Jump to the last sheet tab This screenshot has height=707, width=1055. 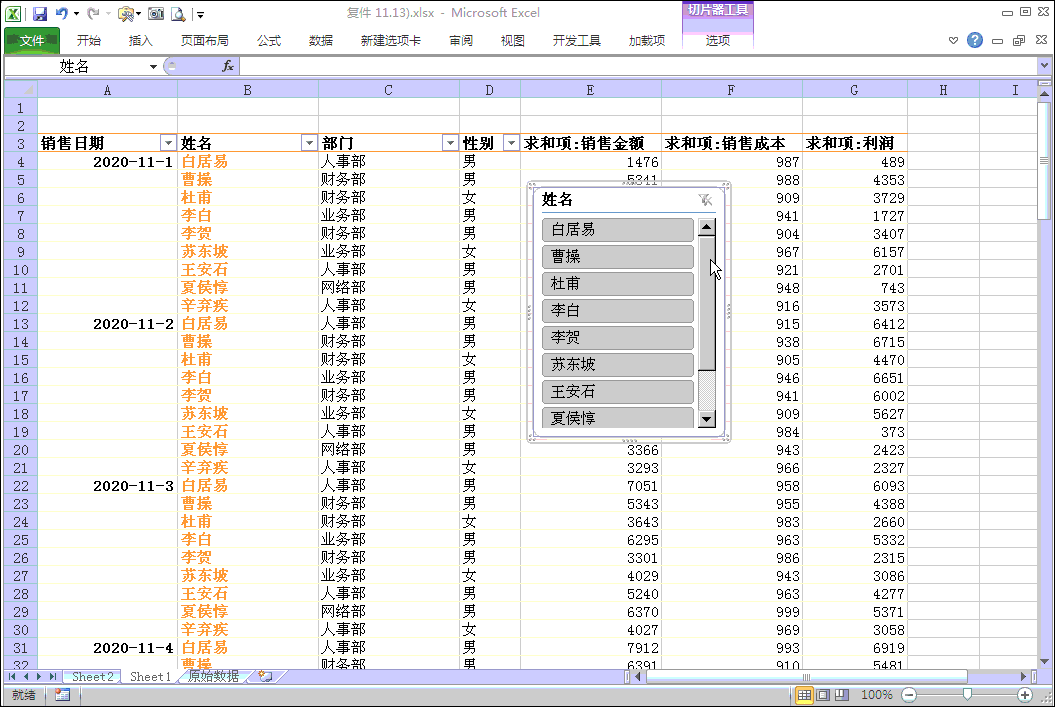tap(52, 676)
